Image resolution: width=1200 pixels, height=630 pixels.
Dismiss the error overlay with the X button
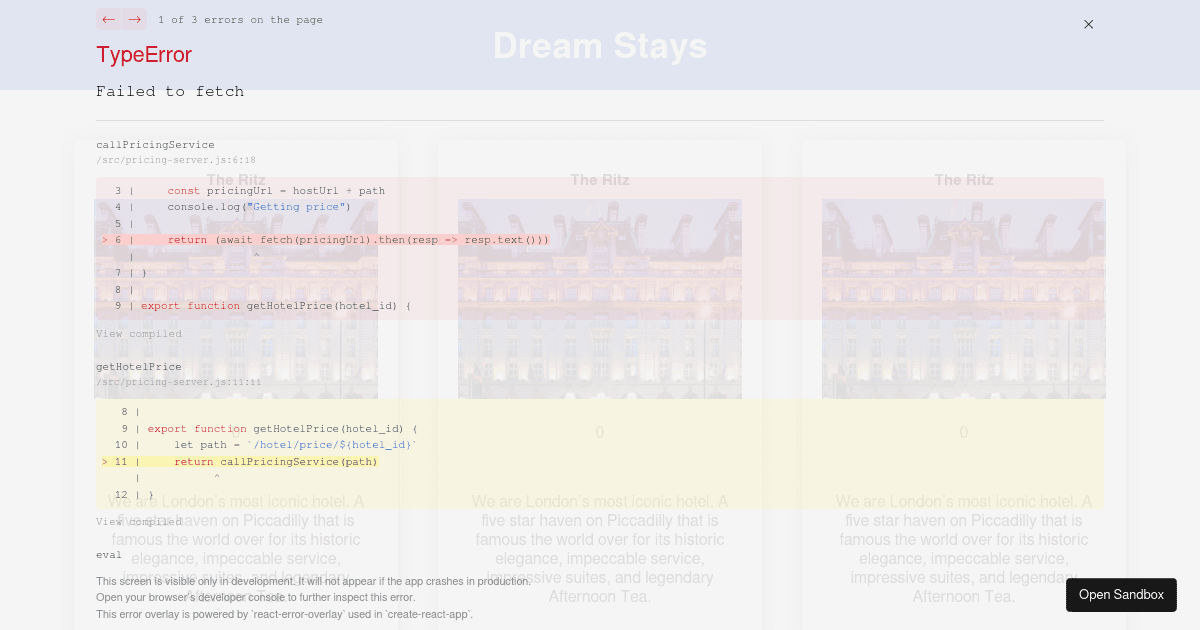click(x=1088, y=24)
